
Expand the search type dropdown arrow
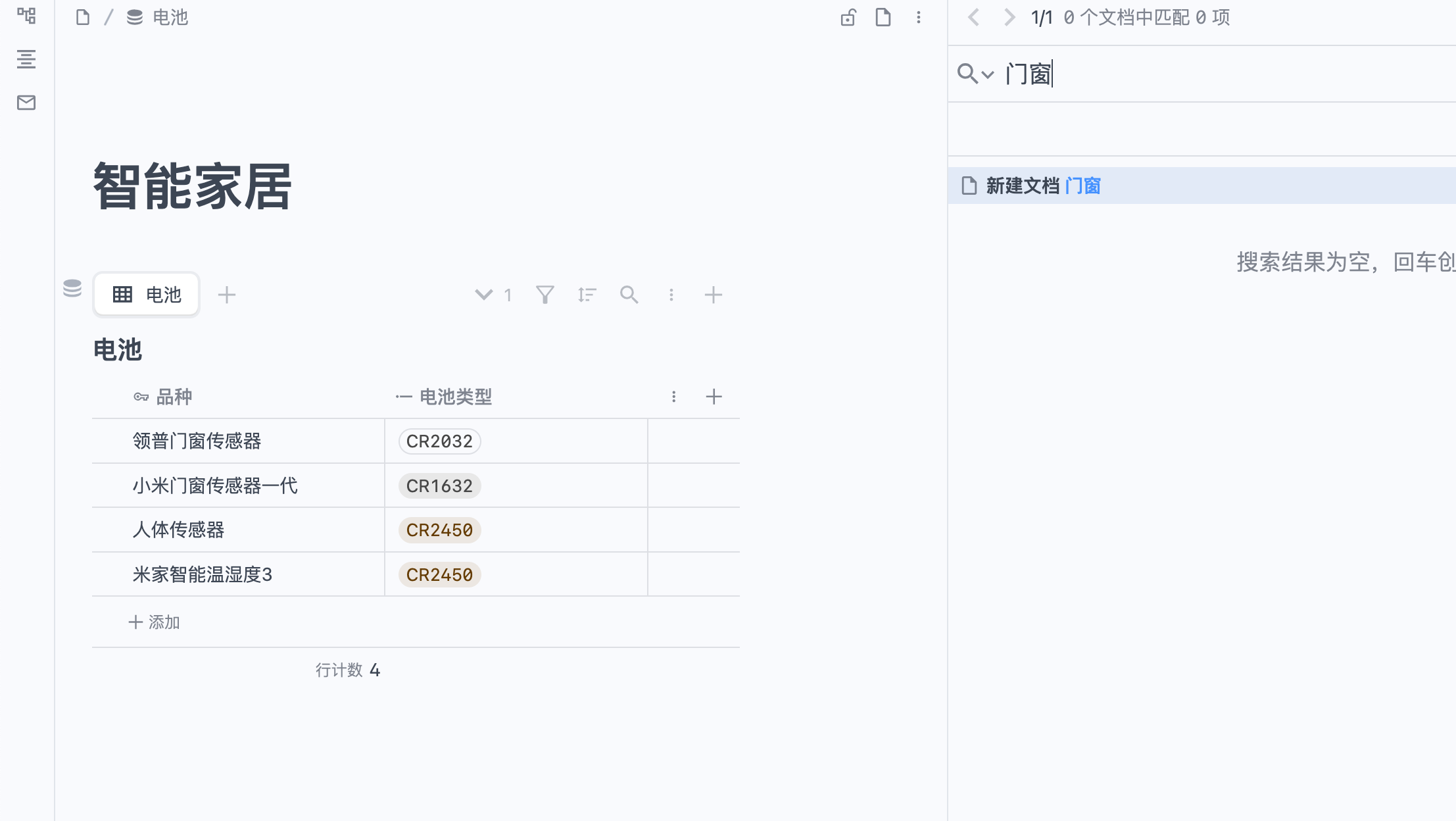[x=988, y=74]
